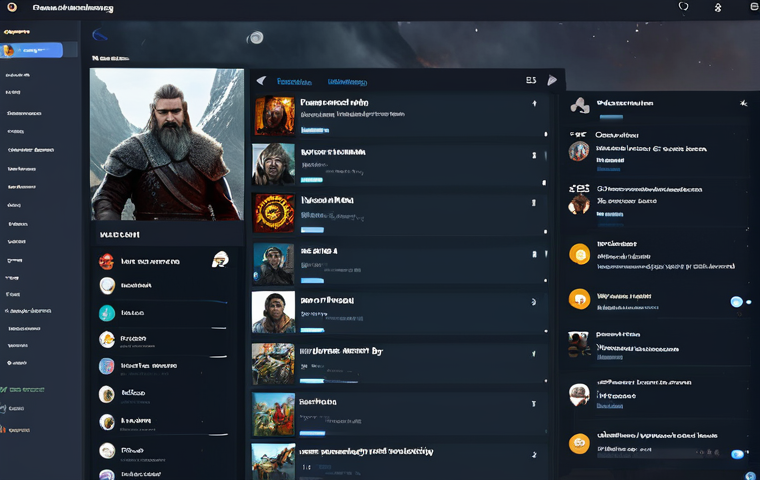Select the teal round avatar in left list
This screenshot has width=760, height=480.
(107, 313)
